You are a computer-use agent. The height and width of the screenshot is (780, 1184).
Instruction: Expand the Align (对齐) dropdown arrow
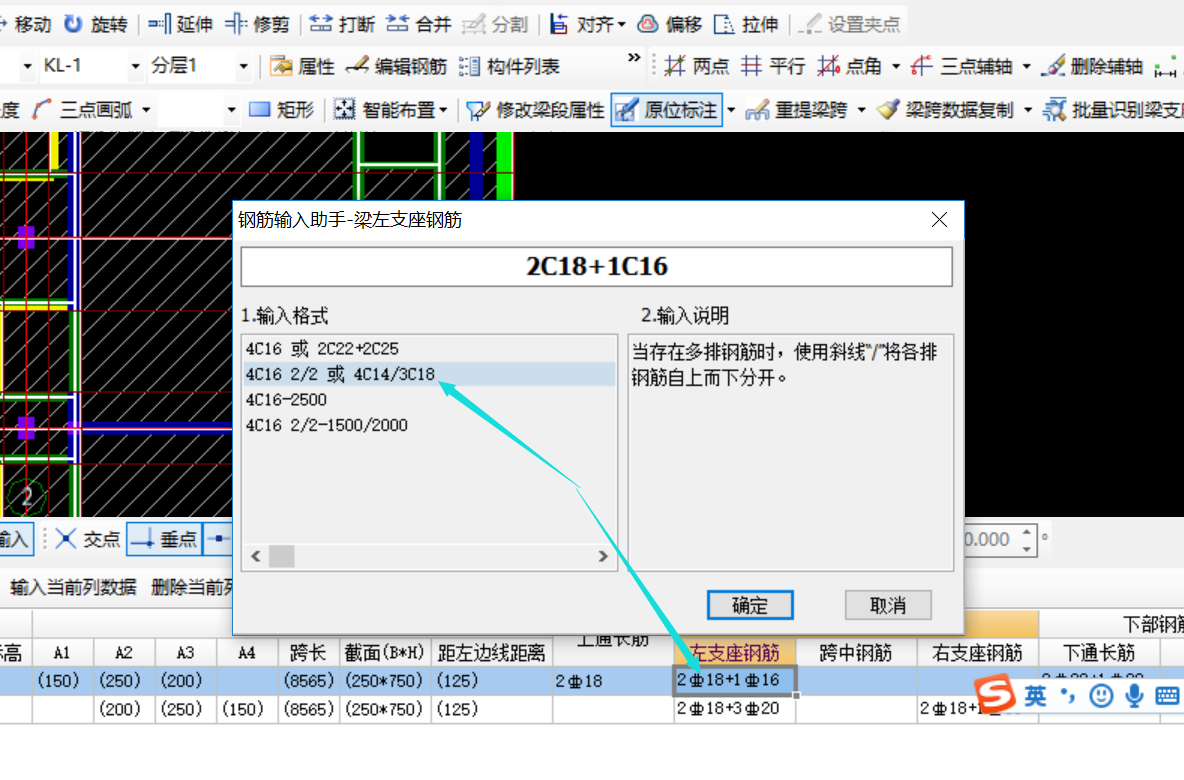pos(621,24)
